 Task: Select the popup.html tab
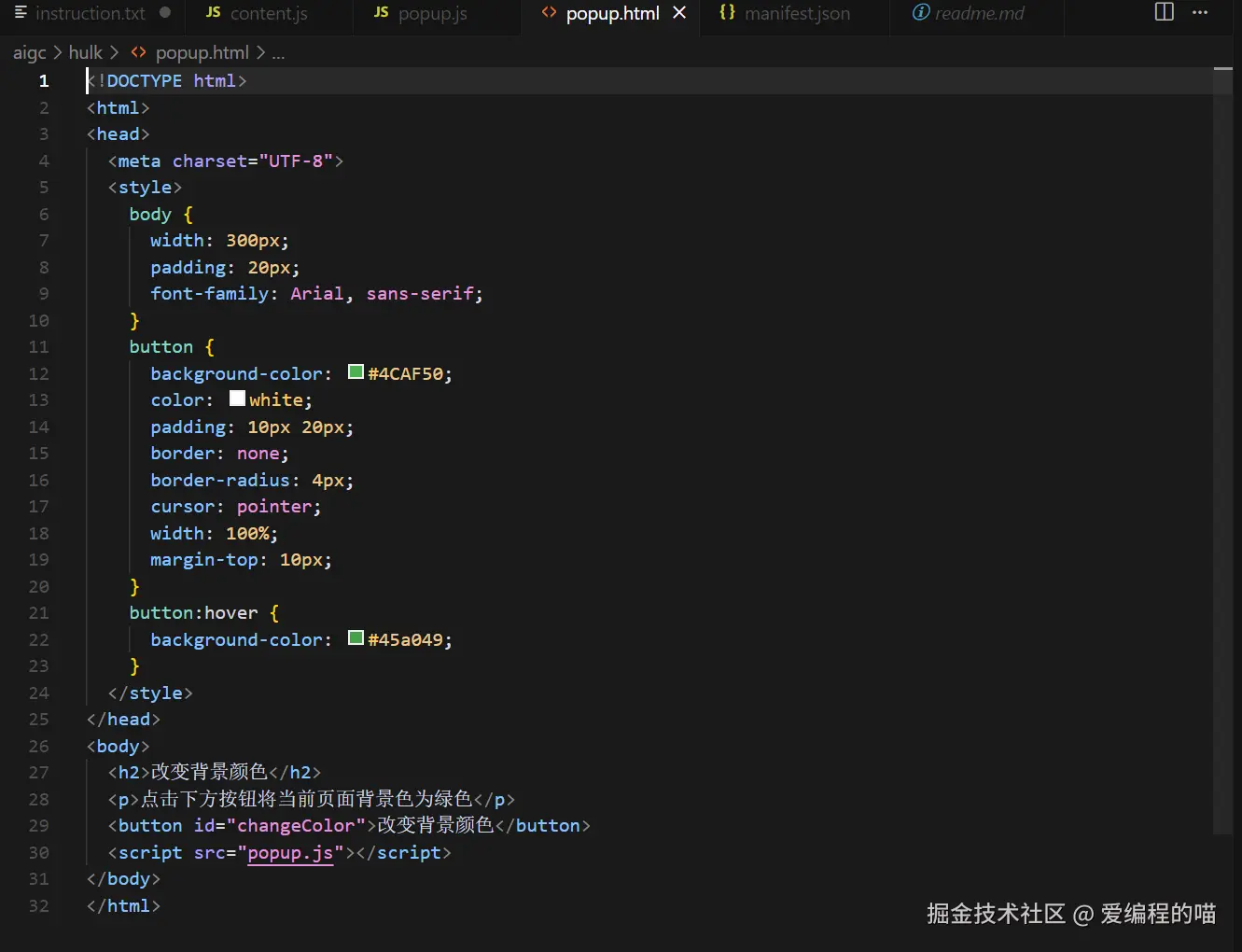[612, 13]
